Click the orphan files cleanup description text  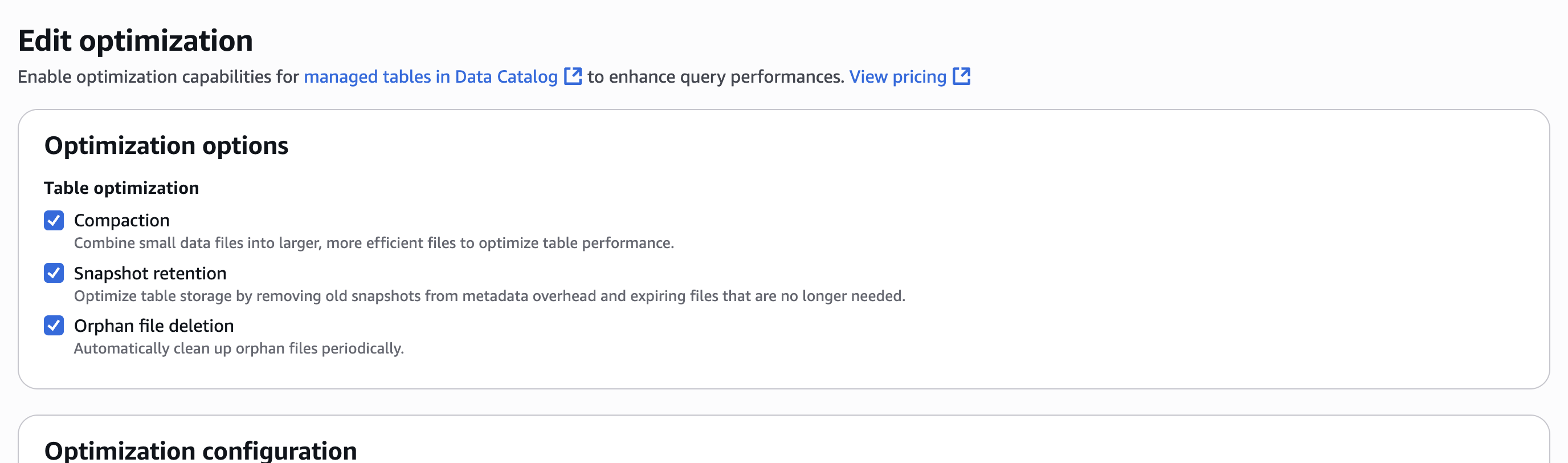239,348
